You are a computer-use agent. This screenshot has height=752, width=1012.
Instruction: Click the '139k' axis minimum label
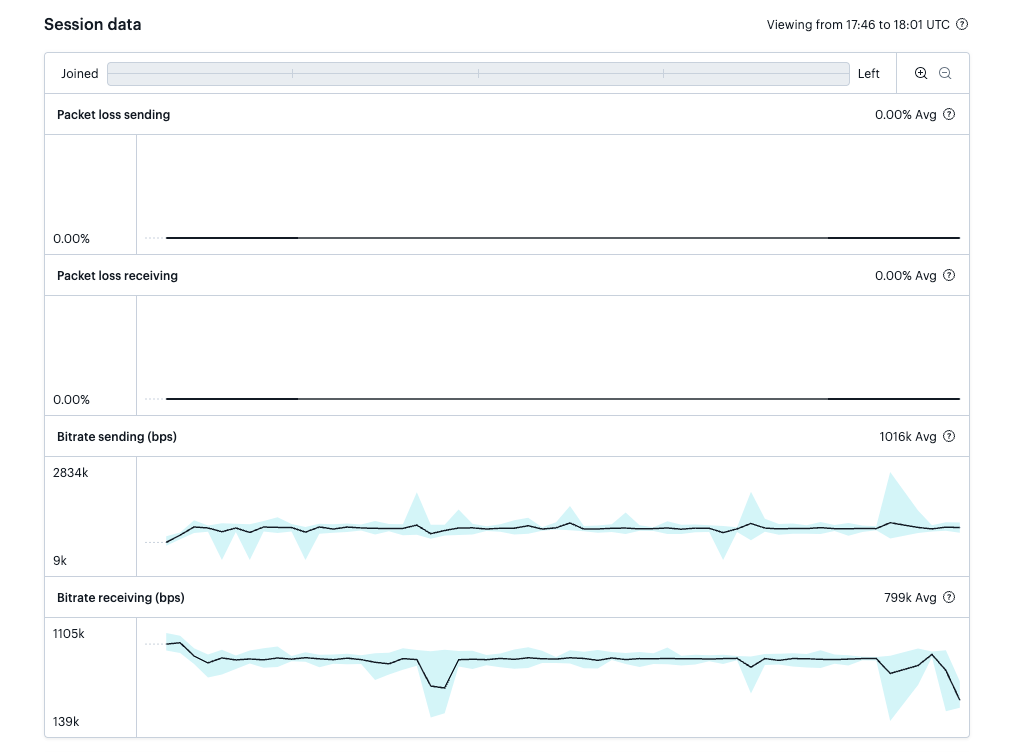pos(66,722)
